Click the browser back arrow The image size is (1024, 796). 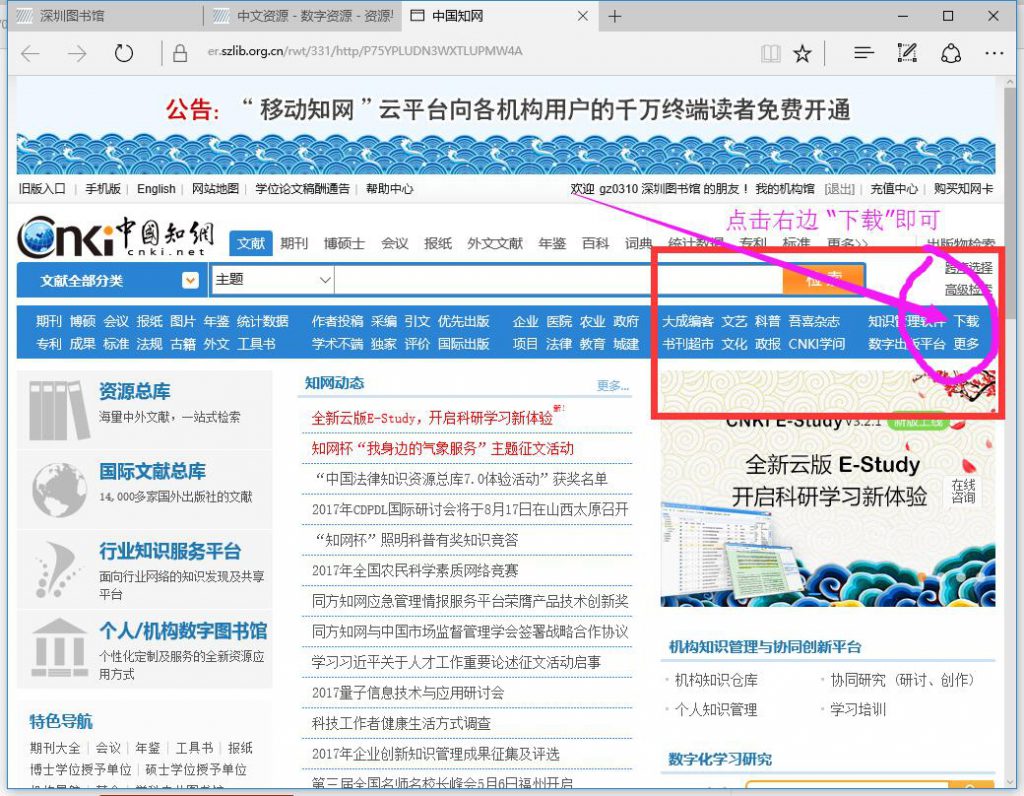(x=30, y=54)
